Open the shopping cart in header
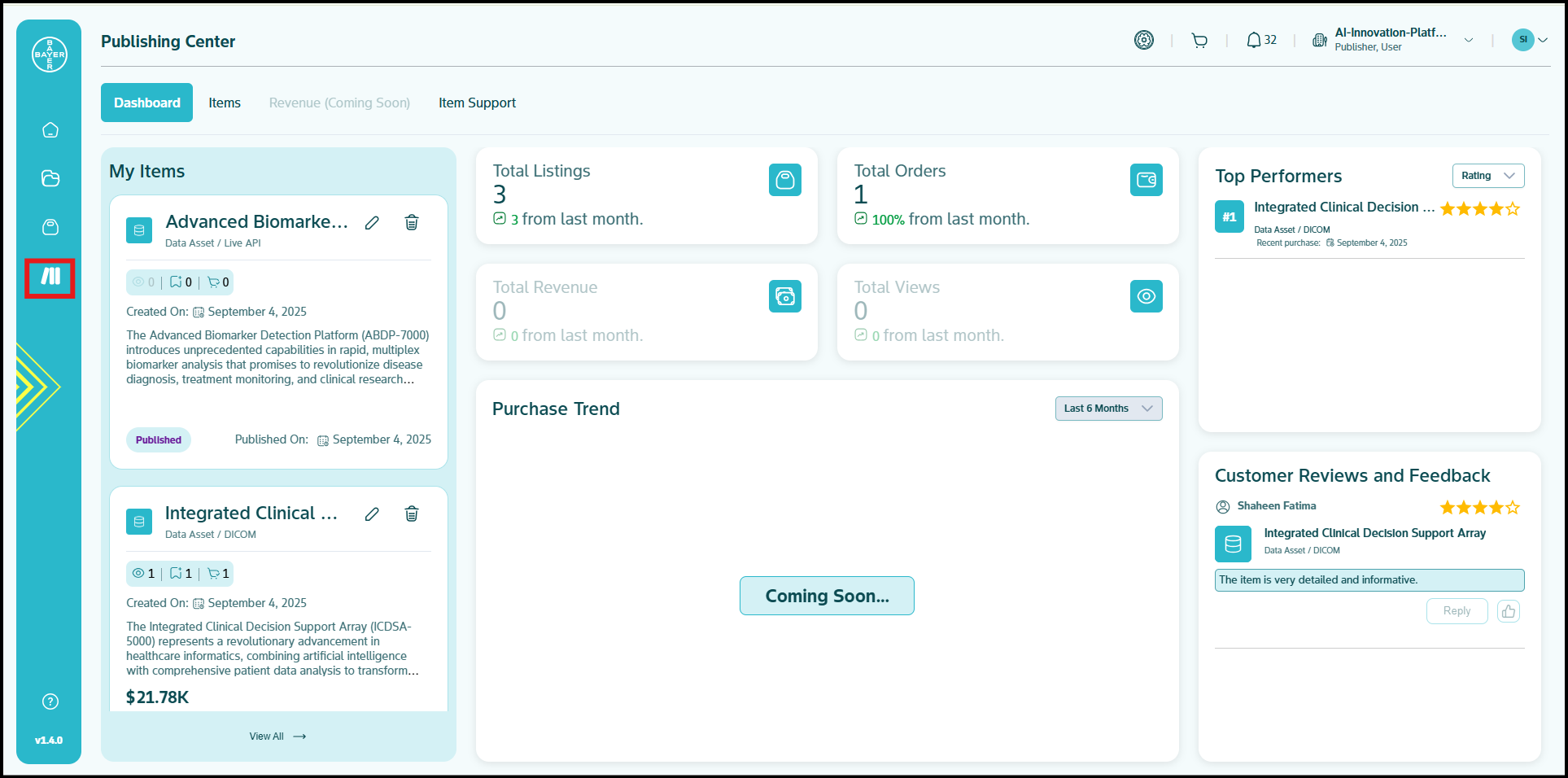The height and width of the screenshot is (778, 1568). point(1199,41)
